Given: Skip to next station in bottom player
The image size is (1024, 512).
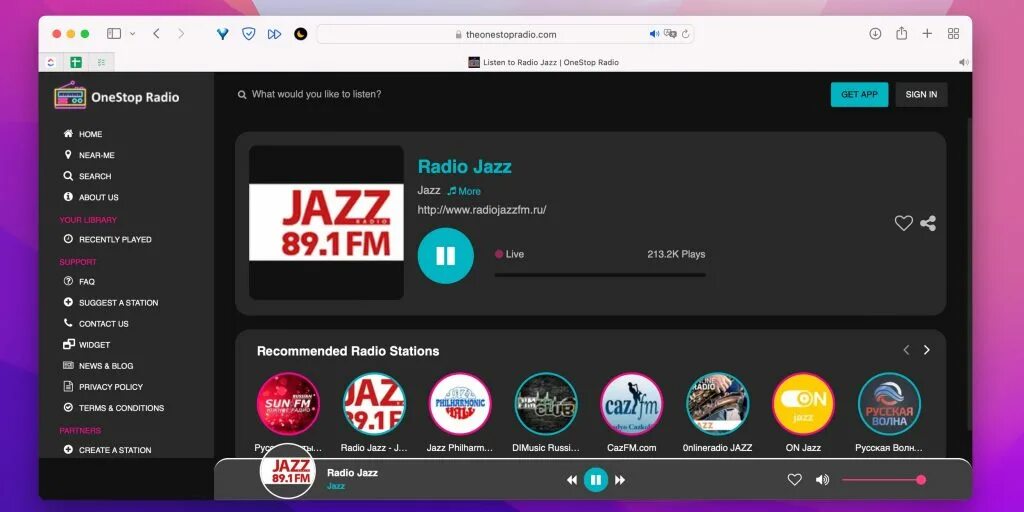Looking at the screenshot, I should point(620,480).
